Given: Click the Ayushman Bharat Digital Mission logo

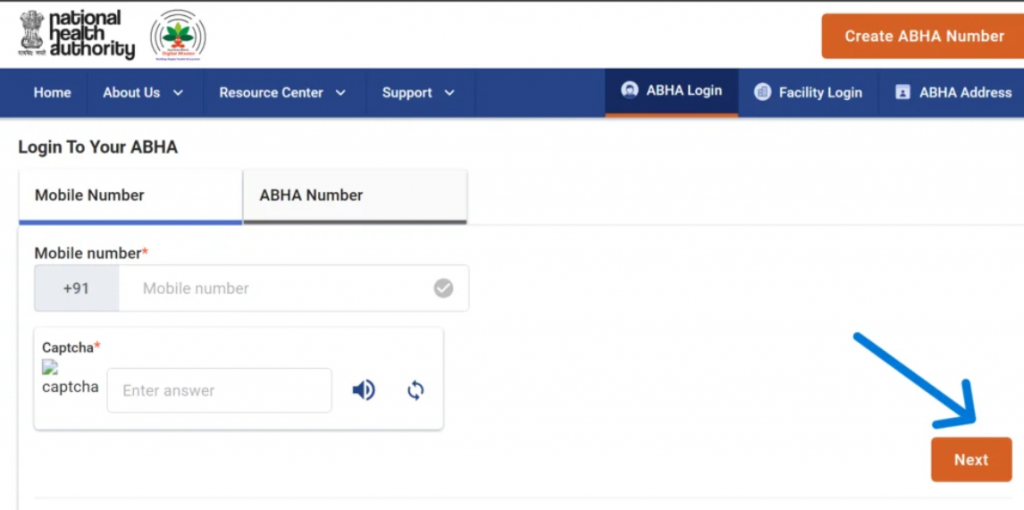Looking at the screenshot, I should click(x=178, y=35).
